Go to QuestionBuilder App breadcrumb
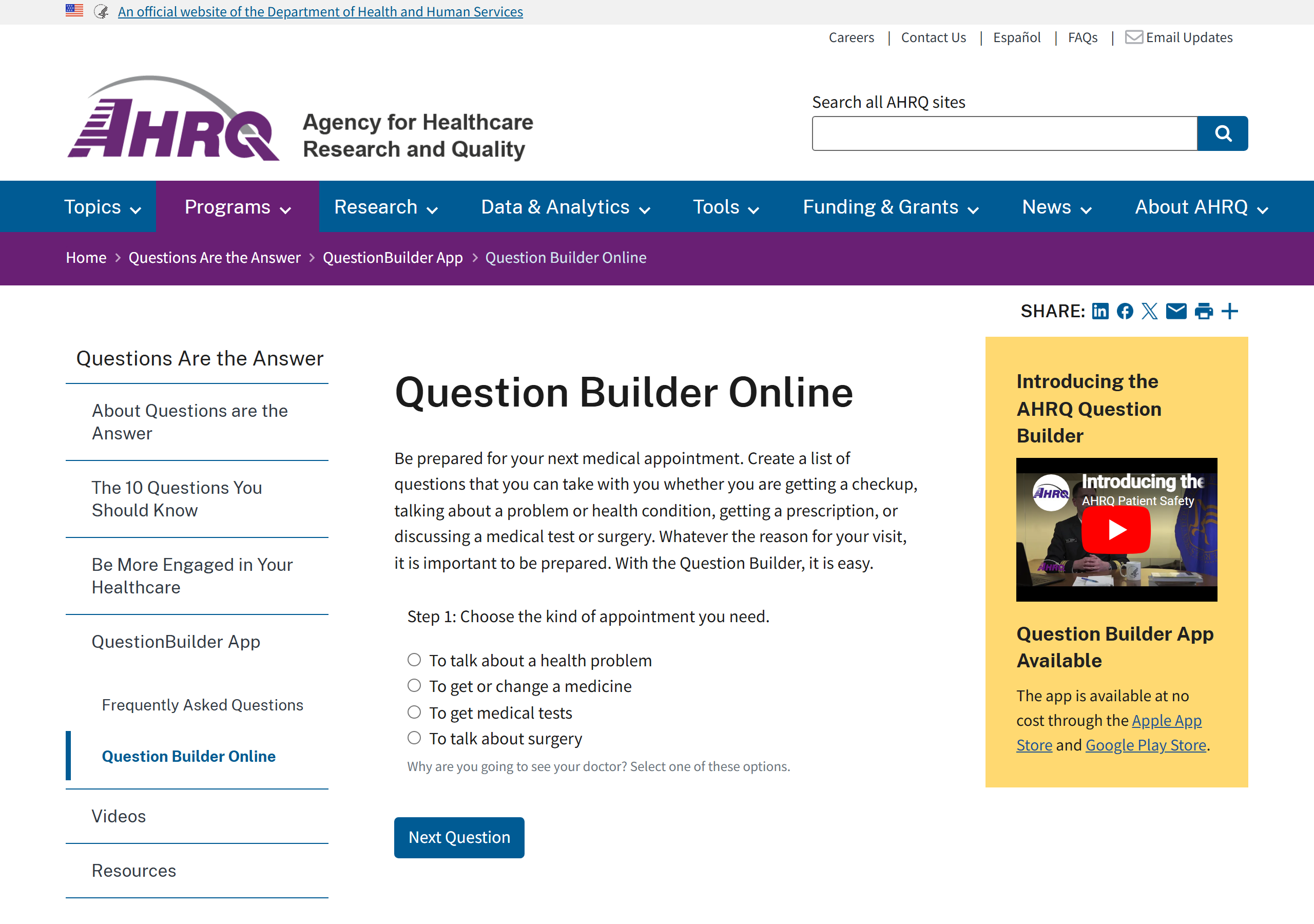Viewport: 1314px width, 924px height. 393,258
